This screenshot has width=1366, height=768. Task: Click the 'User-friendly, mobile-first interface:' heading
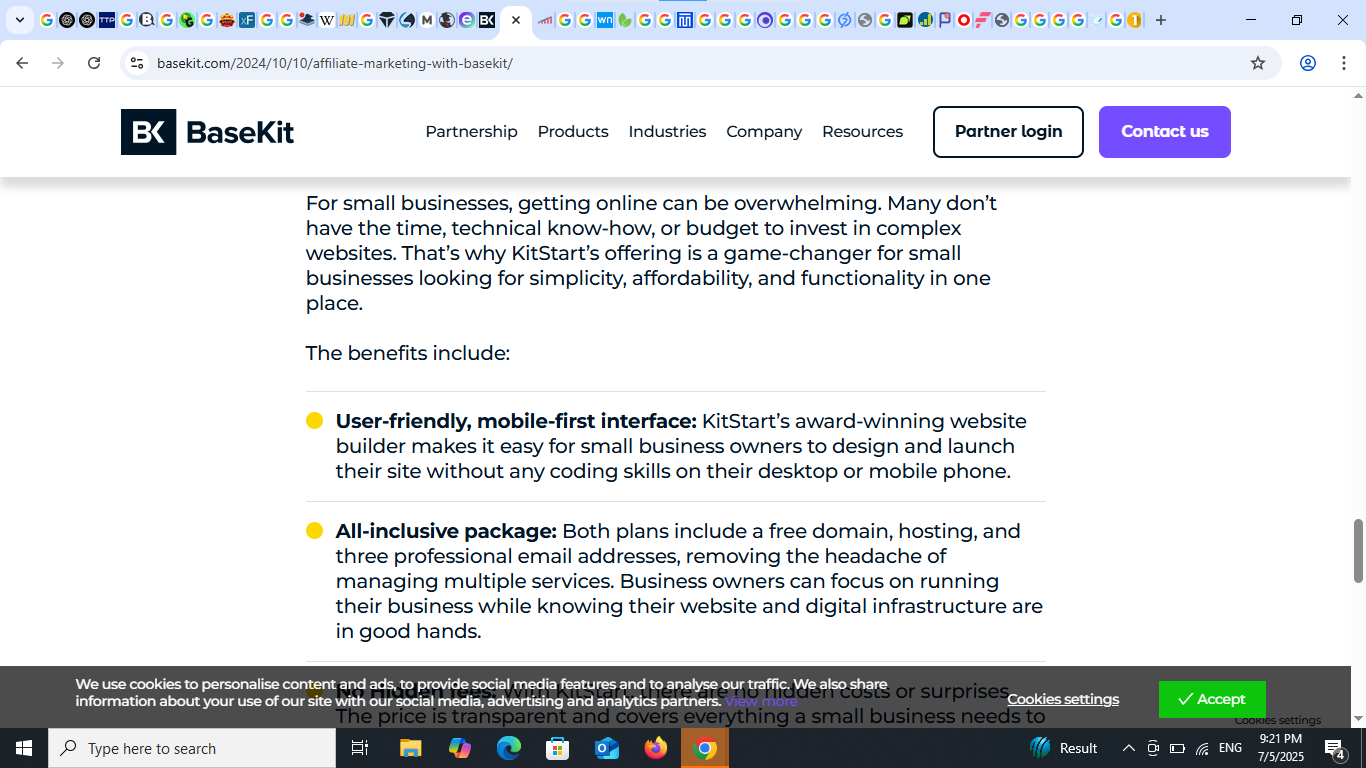(x=516, y=421)
